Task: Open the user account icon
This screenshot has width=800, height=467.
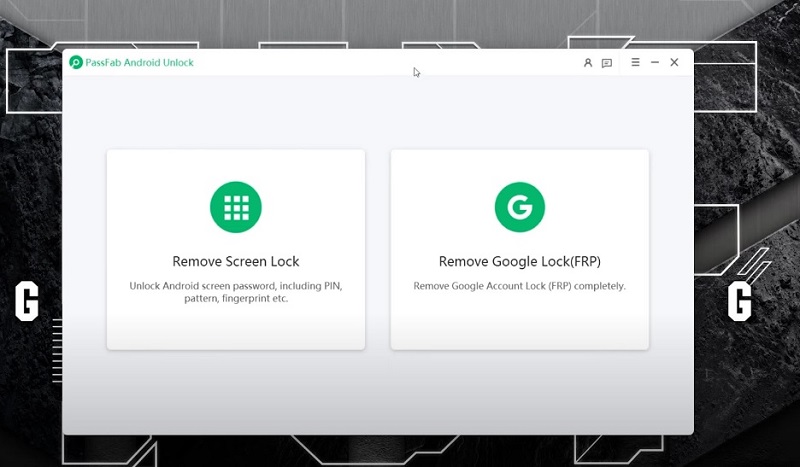Action: [588, 63]
